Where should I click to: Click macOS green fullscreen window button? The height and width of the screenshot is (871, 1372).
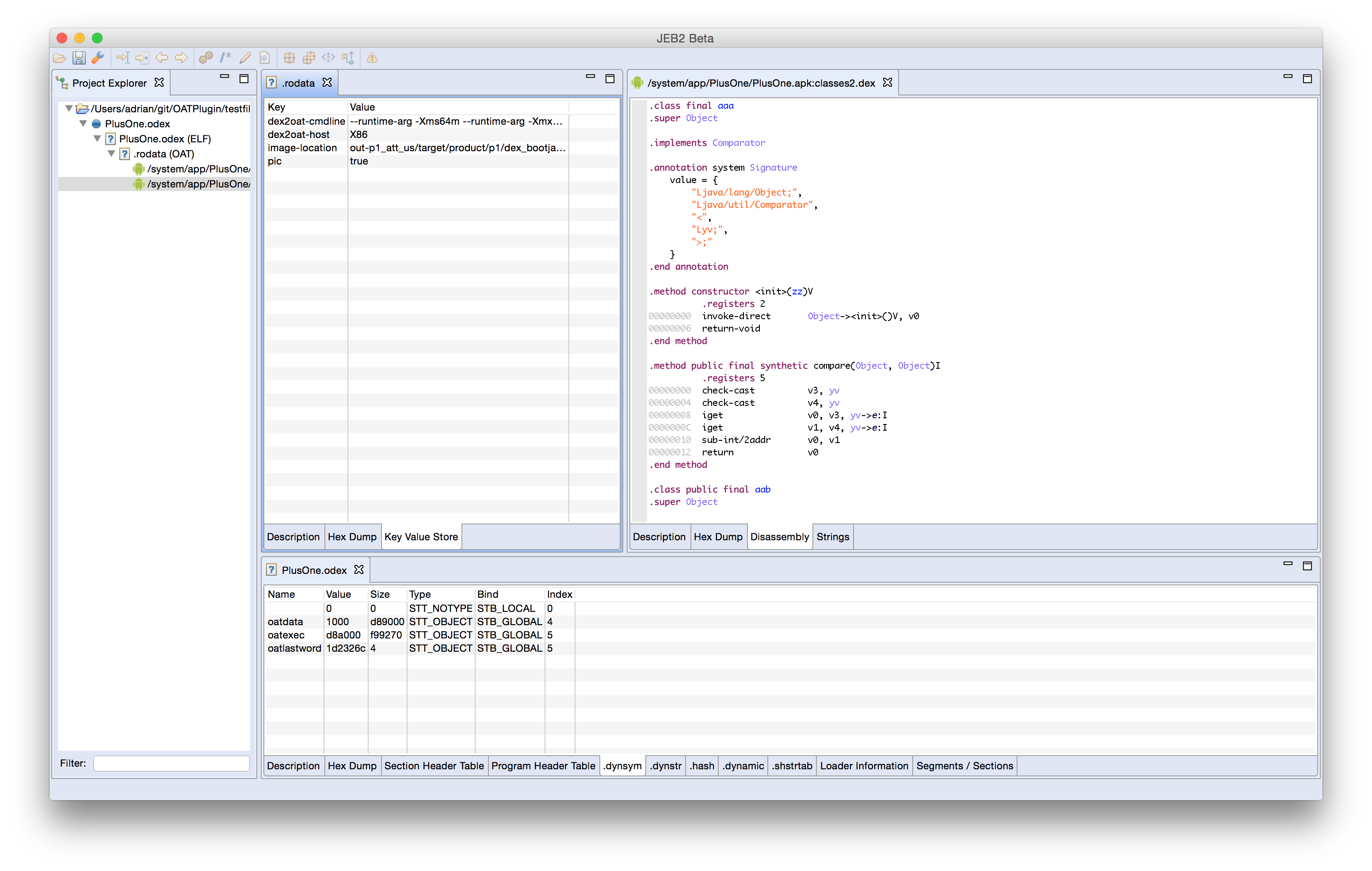click(x=97, y=38)
